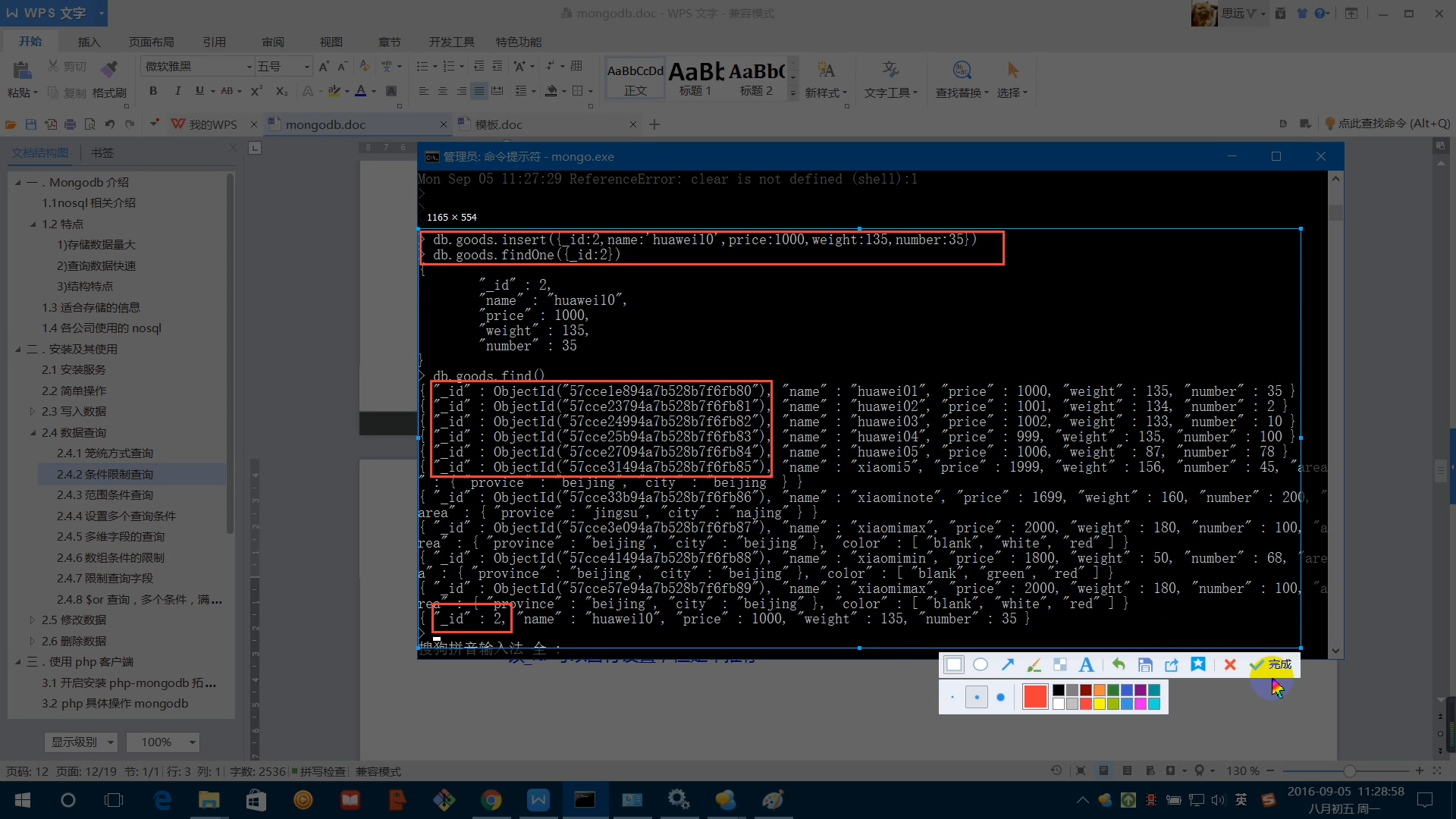Click the undo arrow in WPS toolbar
The width and height of the screenshot is (1456, 819).
coord(110,124)
